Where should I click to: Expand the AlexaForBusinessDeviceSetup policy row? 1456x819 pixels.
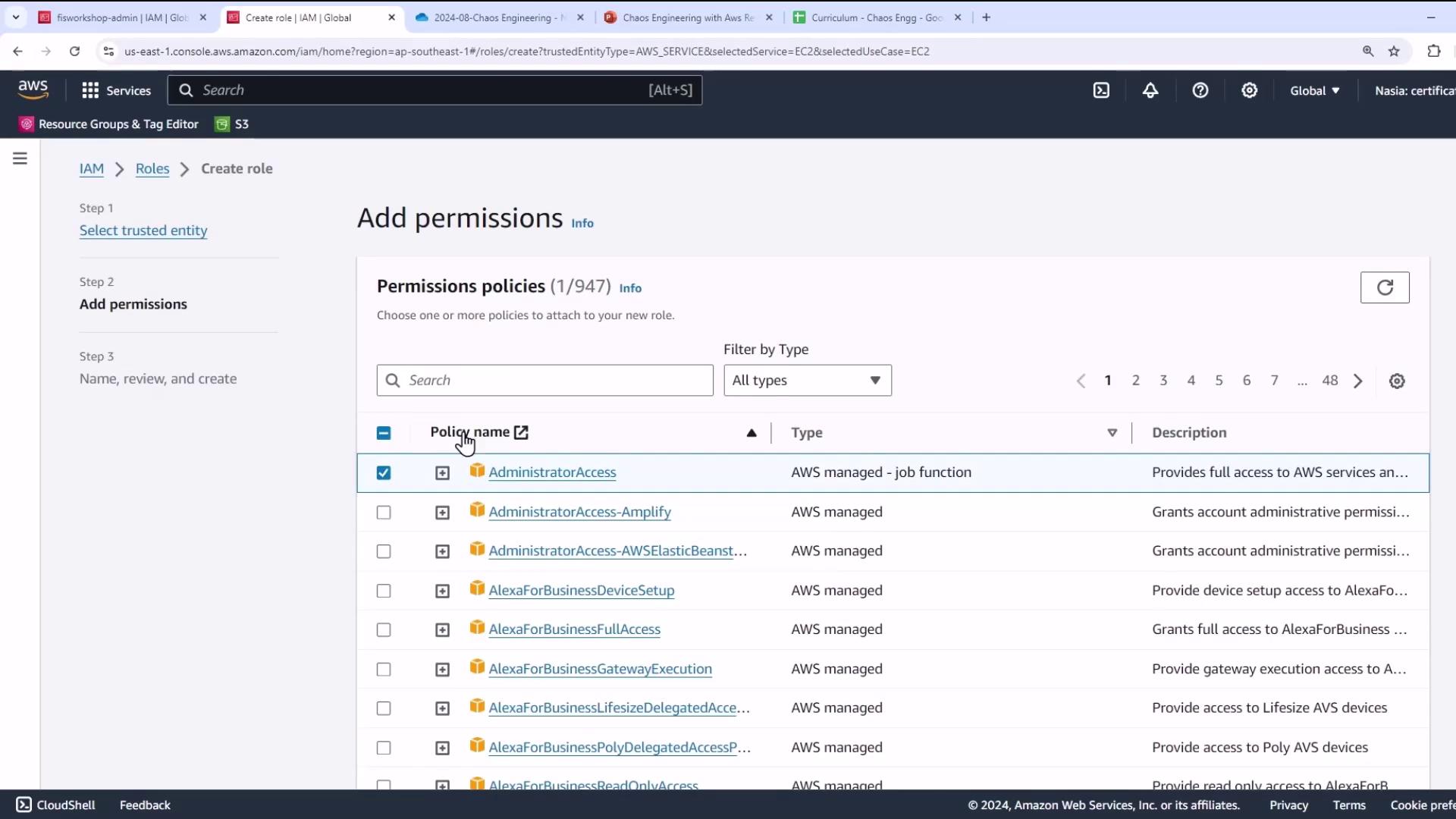[x=442, y=591]
